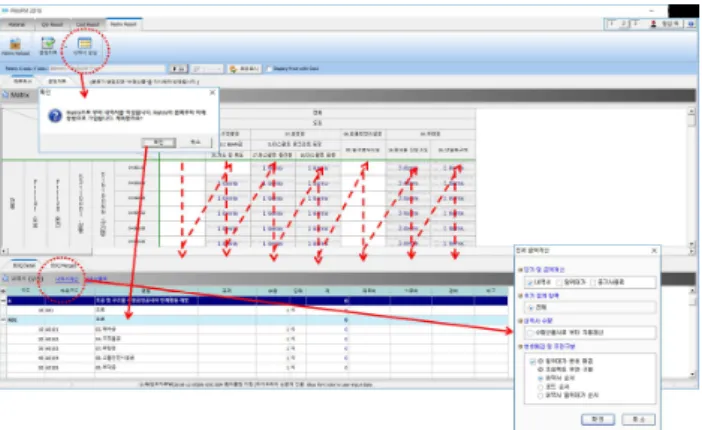Click the blue question mark icon in the confirm dialog
The width and height of the screenshot is (702, 430).
pos(55,116)
